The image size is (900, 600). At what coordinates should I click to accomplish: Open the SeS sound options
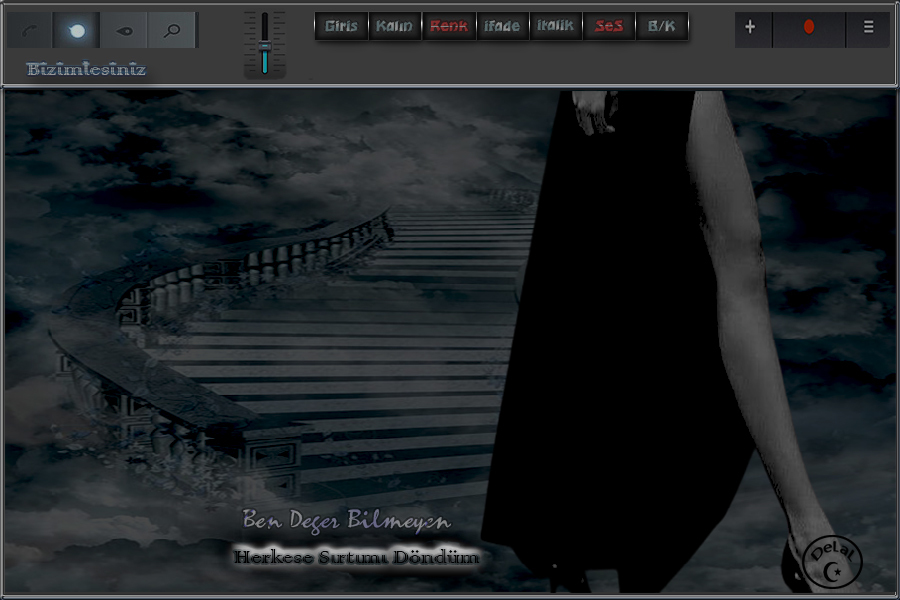point(608,26)
